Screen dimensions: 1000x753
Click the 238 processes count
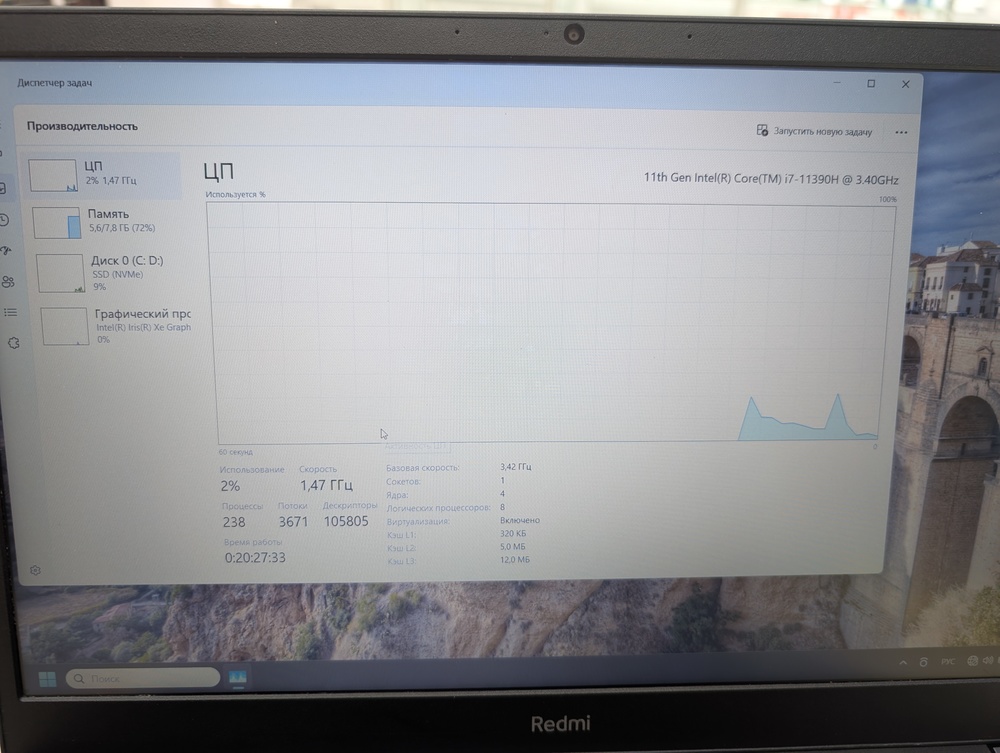(x=234, y=522)
